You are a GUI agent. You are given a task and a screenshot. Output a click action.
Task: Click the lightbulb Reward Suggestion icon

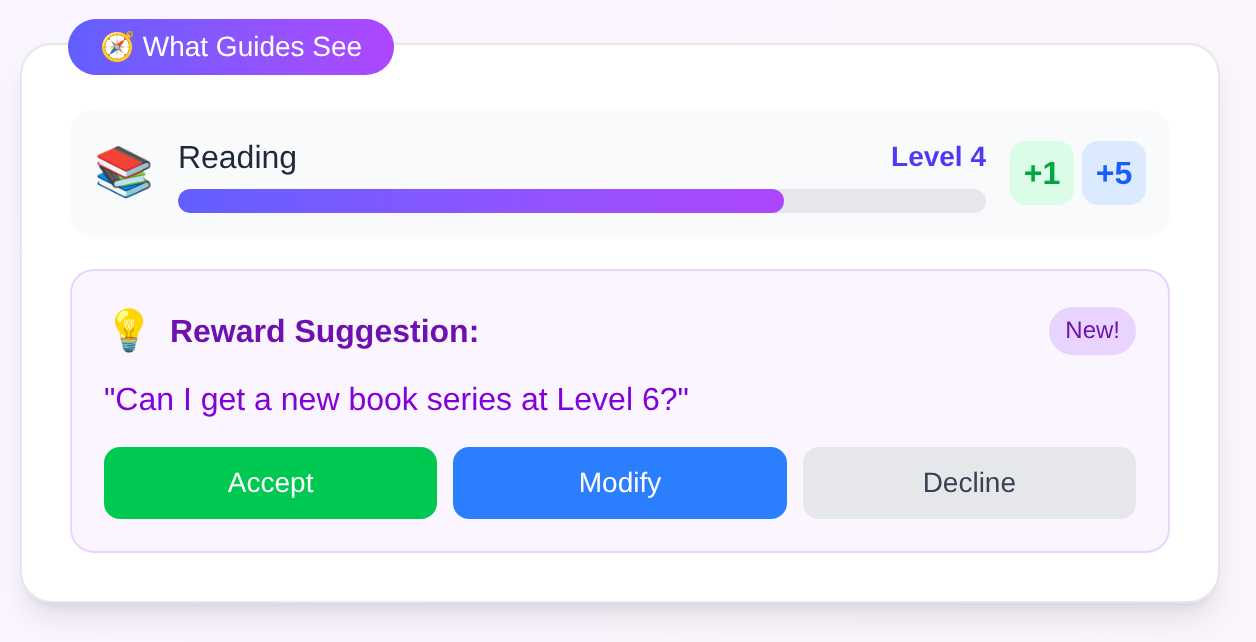tap(128, 330)
